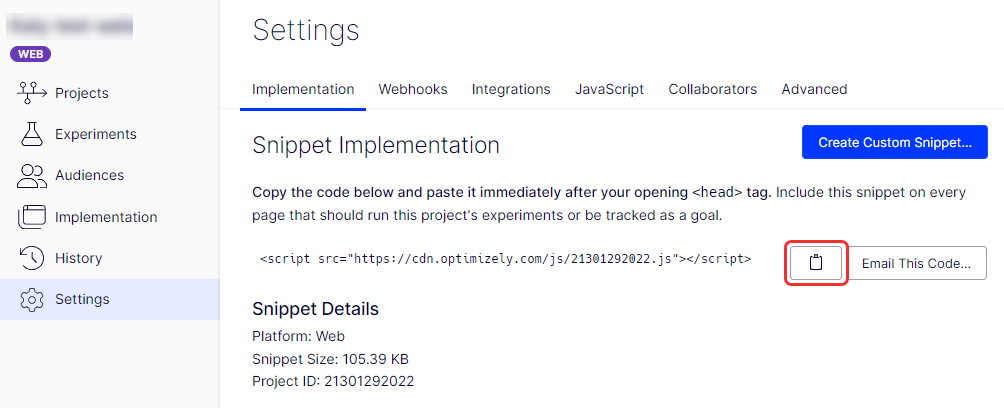Open the Webhooks tab
The width and height of the screenshot is (1004, 408).
413,89
